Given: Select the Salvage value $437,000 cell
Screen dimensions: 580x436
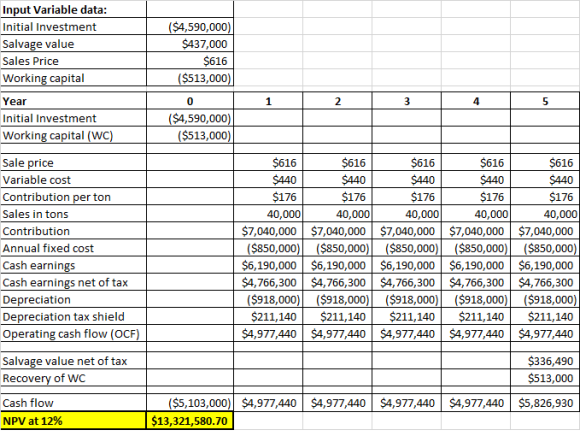Looking at the screenshot, I should (x=190, y=44).
